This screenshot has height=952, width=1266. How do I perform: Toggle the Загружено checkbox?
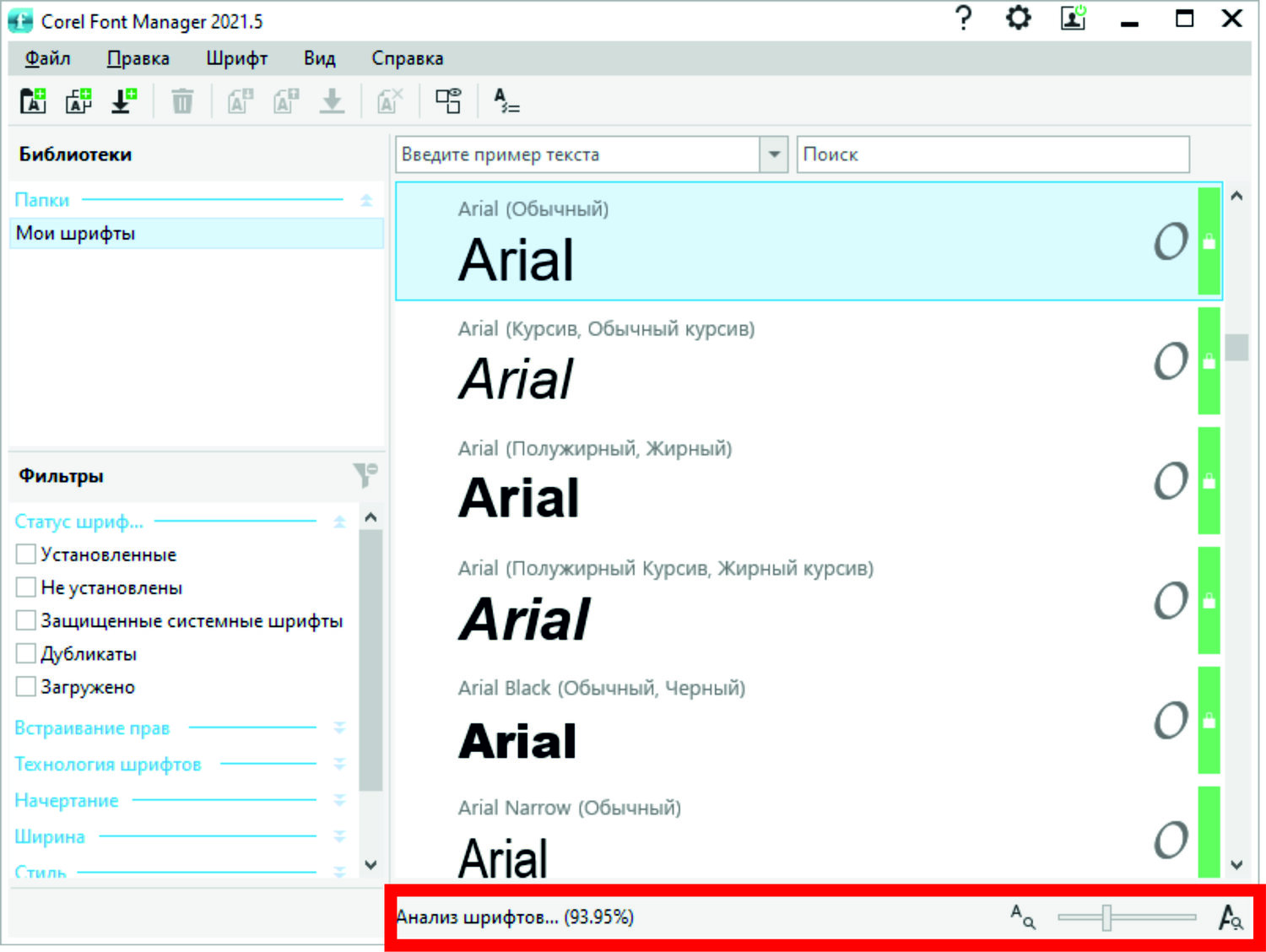26,686
